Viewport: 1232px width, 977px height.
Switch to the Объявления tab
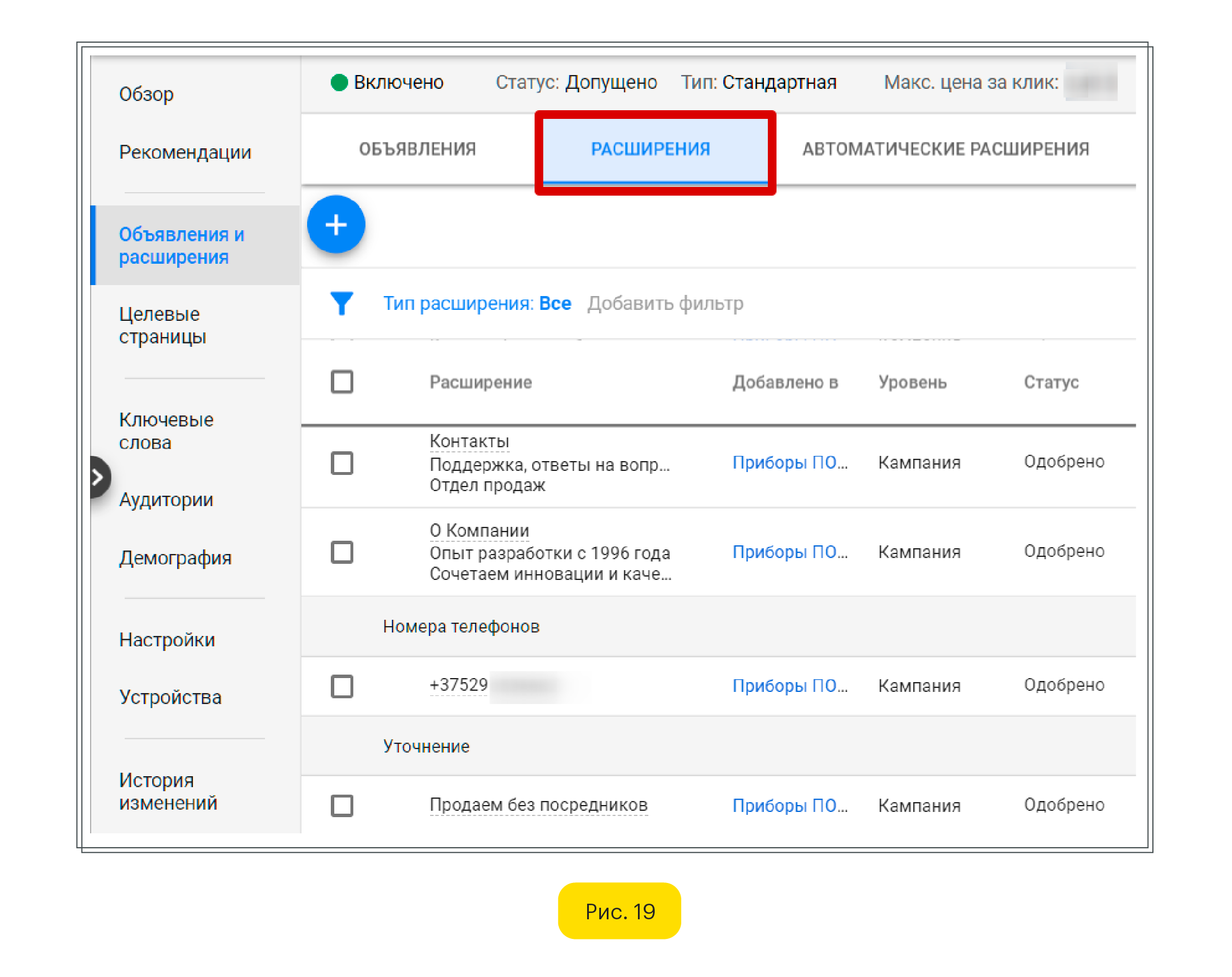point(417,149)
